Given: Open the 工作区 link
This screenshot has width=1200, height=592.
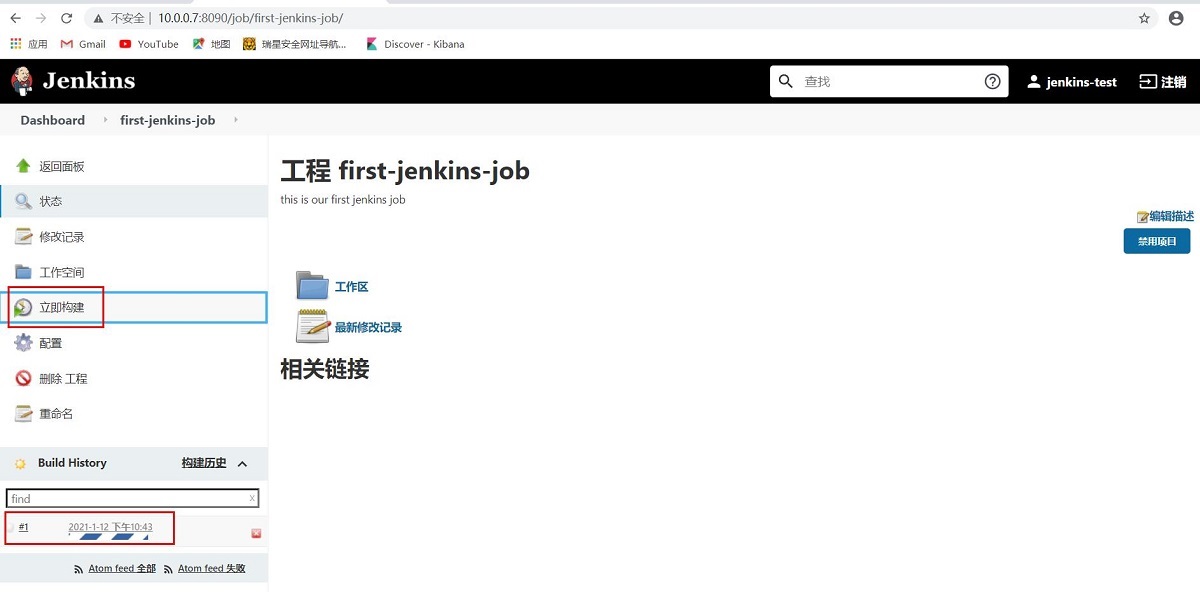Looking at the screenshot, I should 351,287.
